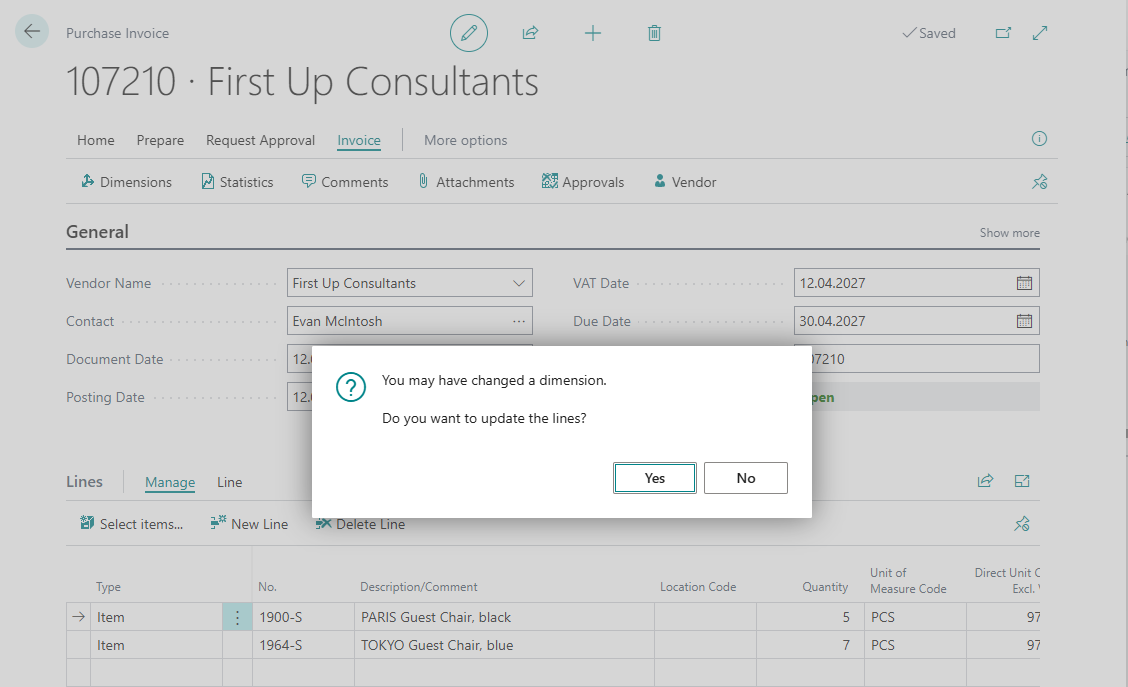Open Dimensions action
This screenshot has height=687, width=1128.
click(127, 182)
